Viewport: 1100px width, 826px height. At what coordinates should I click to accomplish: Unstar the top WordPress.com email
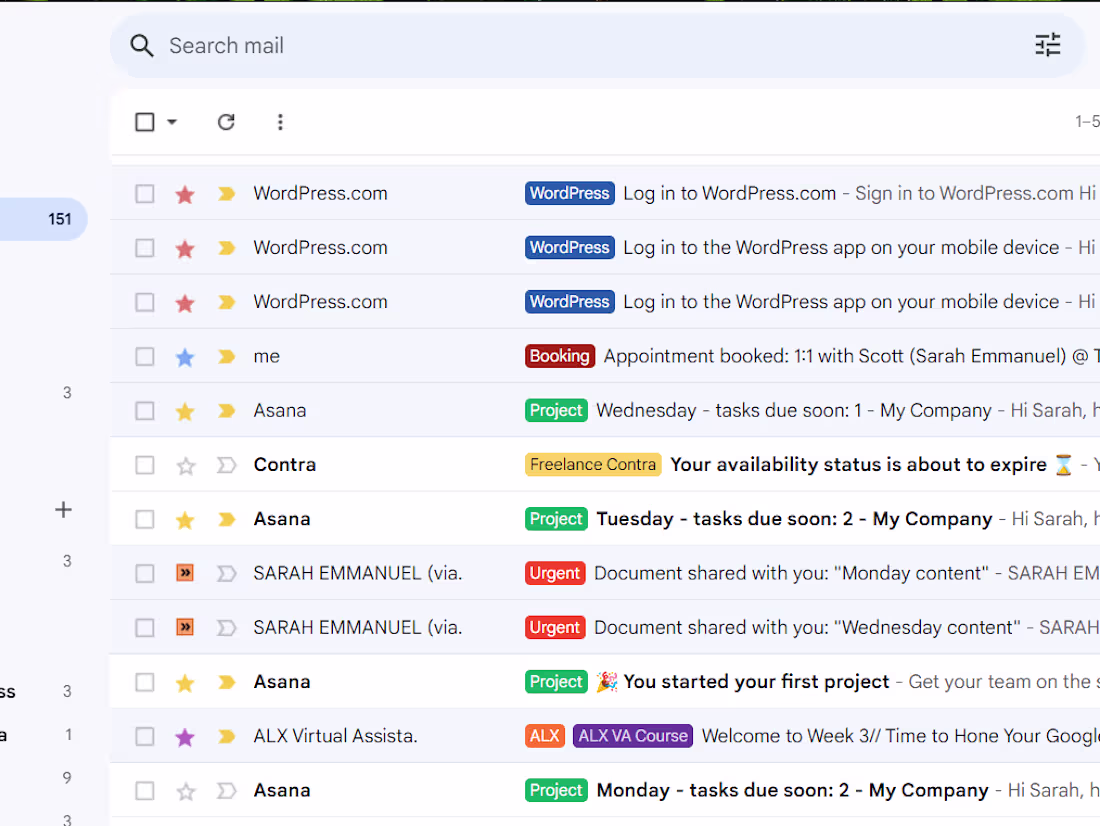185,193
